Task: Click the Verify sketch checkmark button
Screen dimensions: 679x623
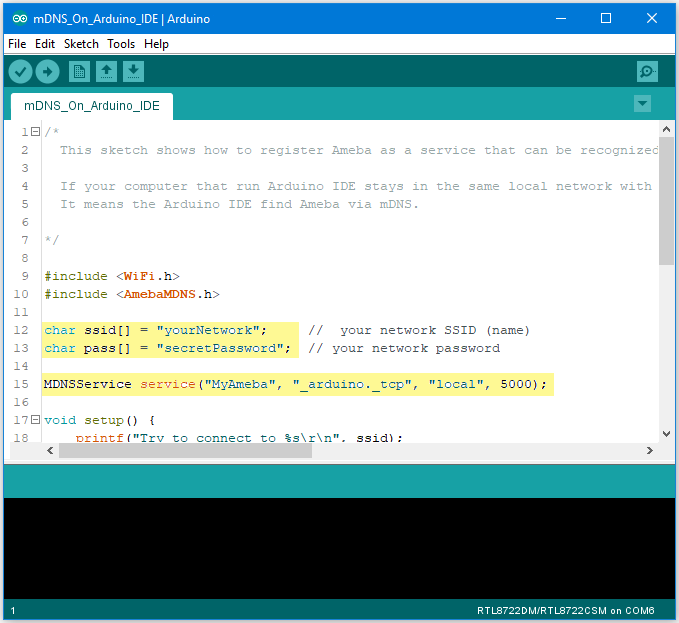Action: pyautogui.click(x=20, y=71)
